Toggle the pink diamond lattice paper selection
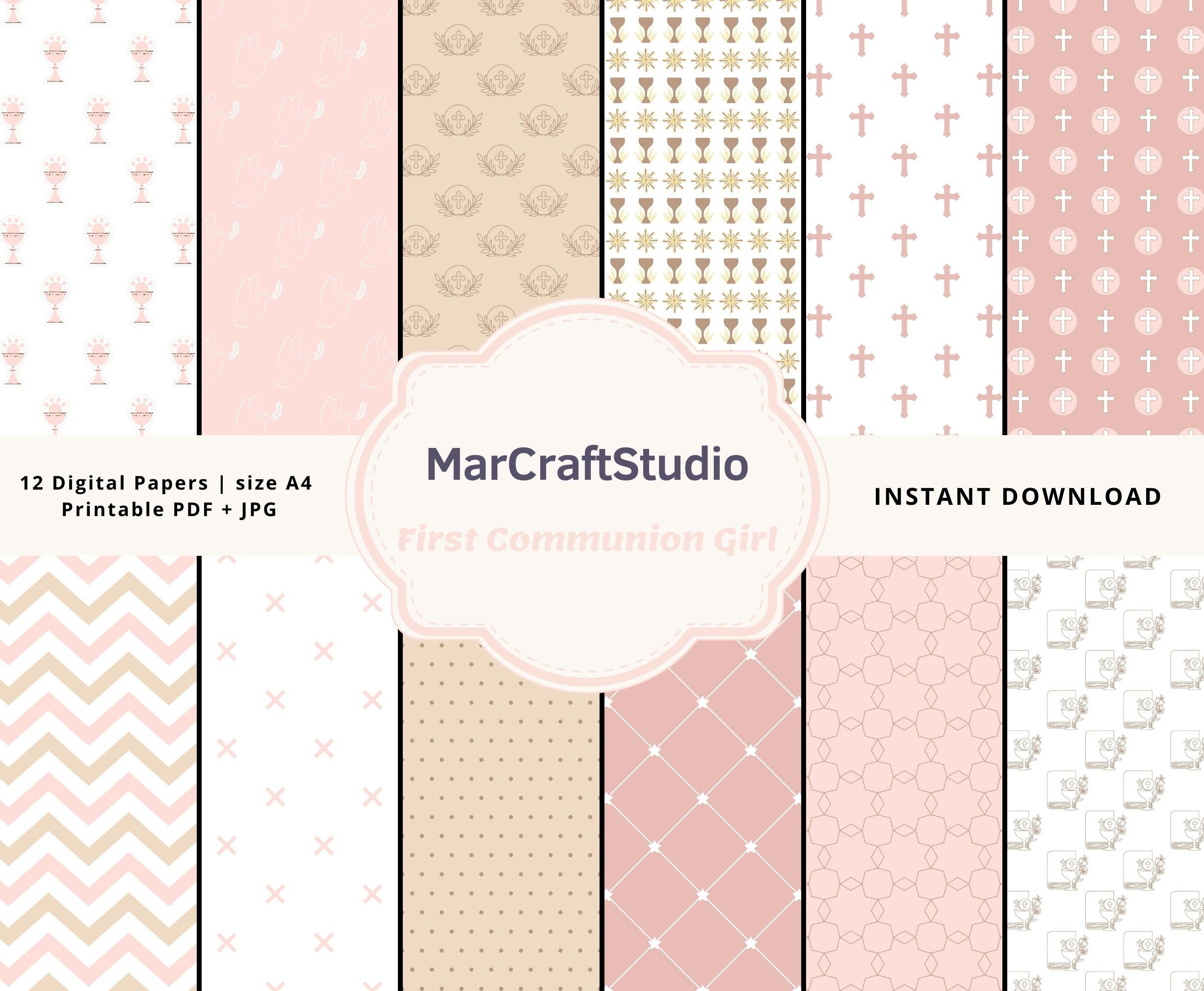Screen dimensions: 1204x991 tap(702, 828)
